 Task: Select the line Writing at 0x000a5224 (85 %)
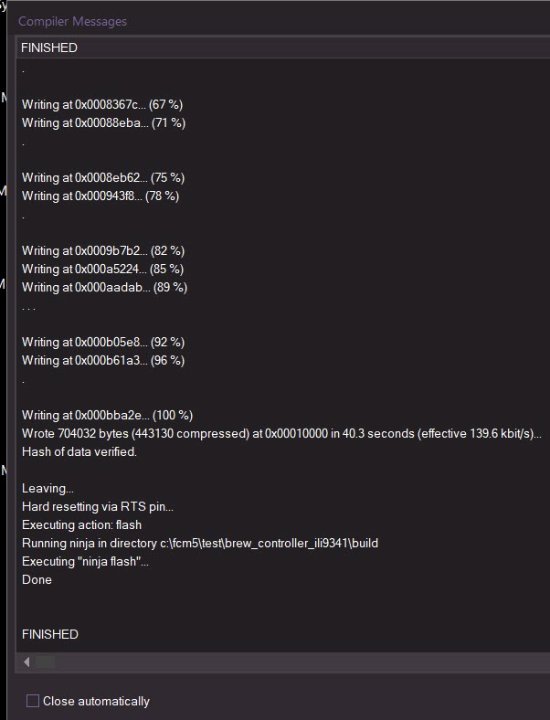click(x=103, y=269)
